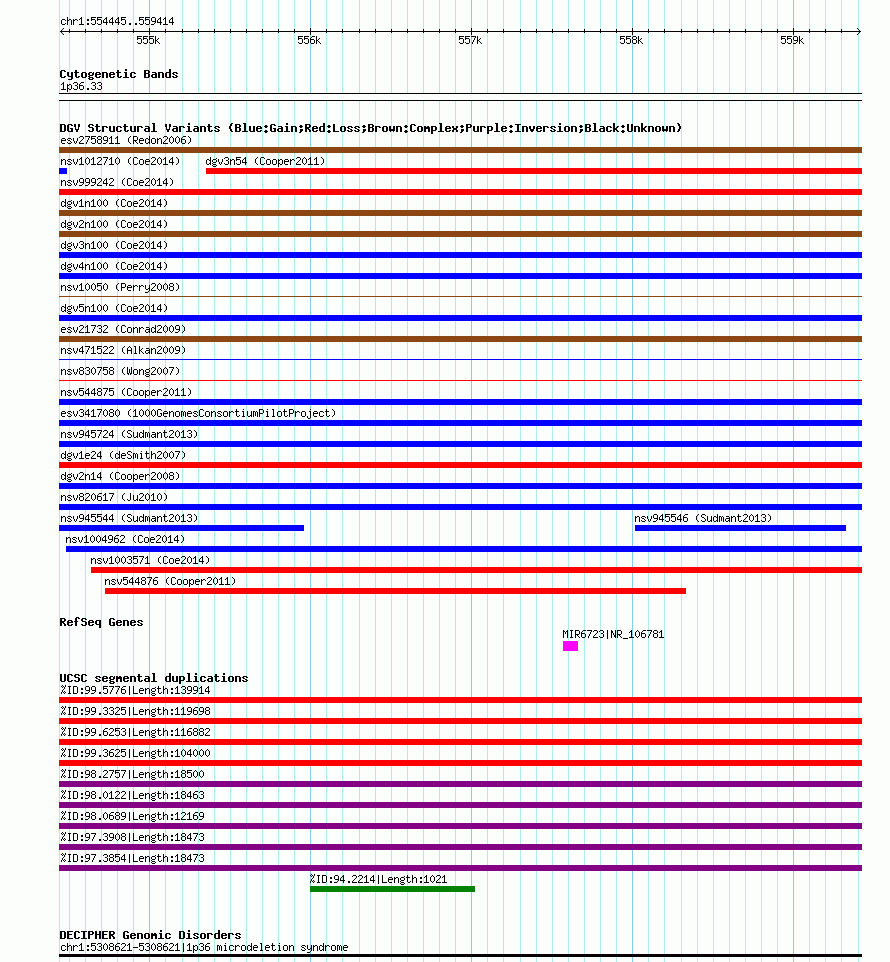This screenshot has height=962, width=890.
Task: Click nsv820617 (Ju2010) label
Action: 114,497
